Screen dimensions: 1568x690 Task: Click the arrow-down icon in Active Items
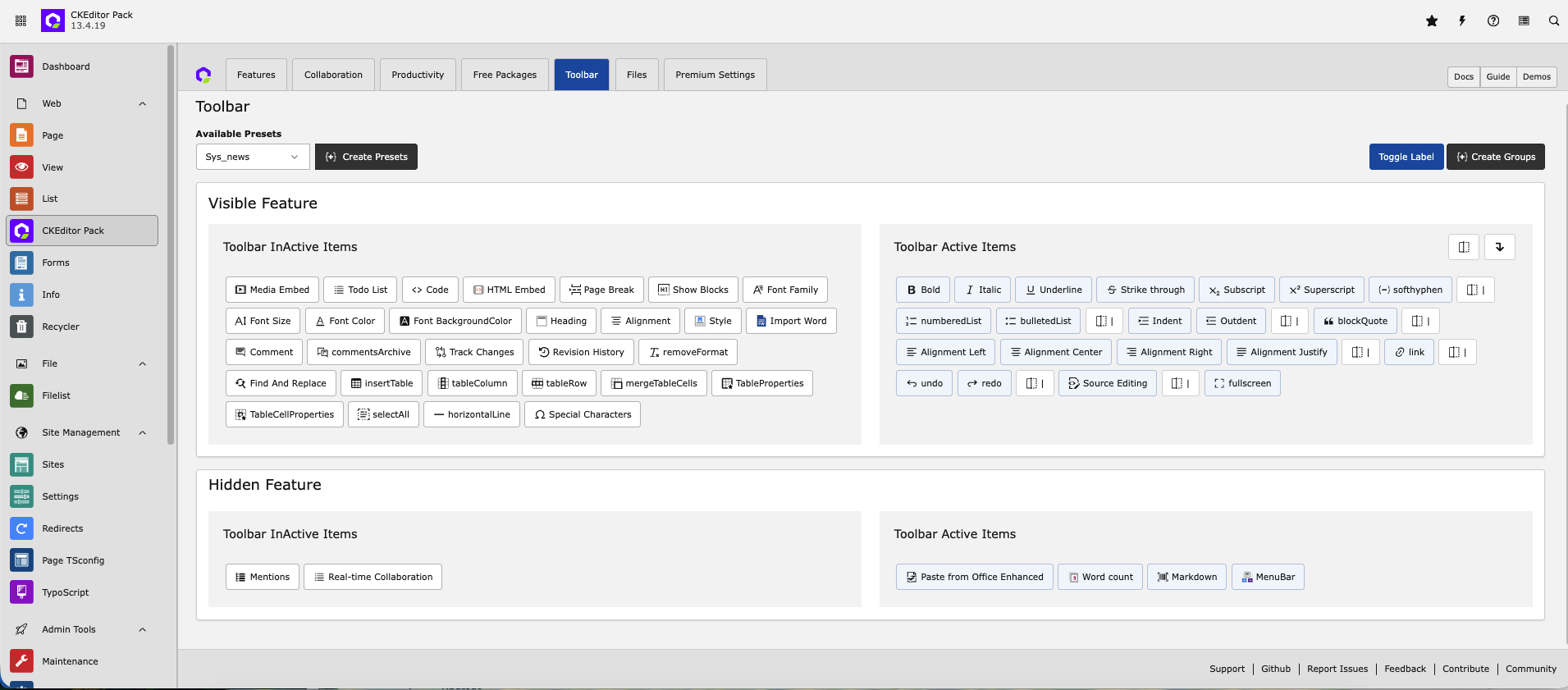click(x=1499, y=247)
